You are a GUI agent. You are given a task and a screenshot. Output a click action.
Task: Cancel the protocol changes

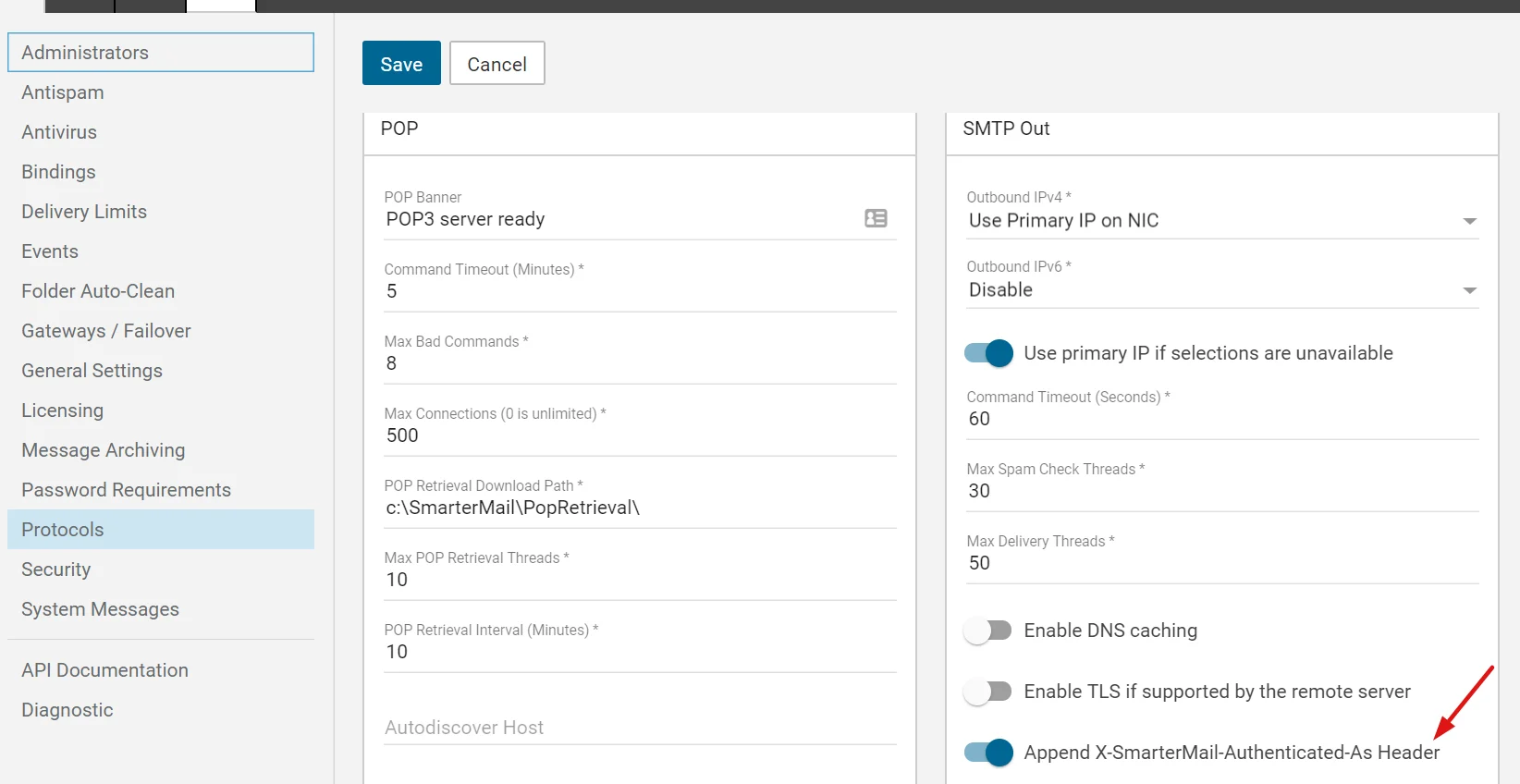pyautogui.click(x=497, y=64)
